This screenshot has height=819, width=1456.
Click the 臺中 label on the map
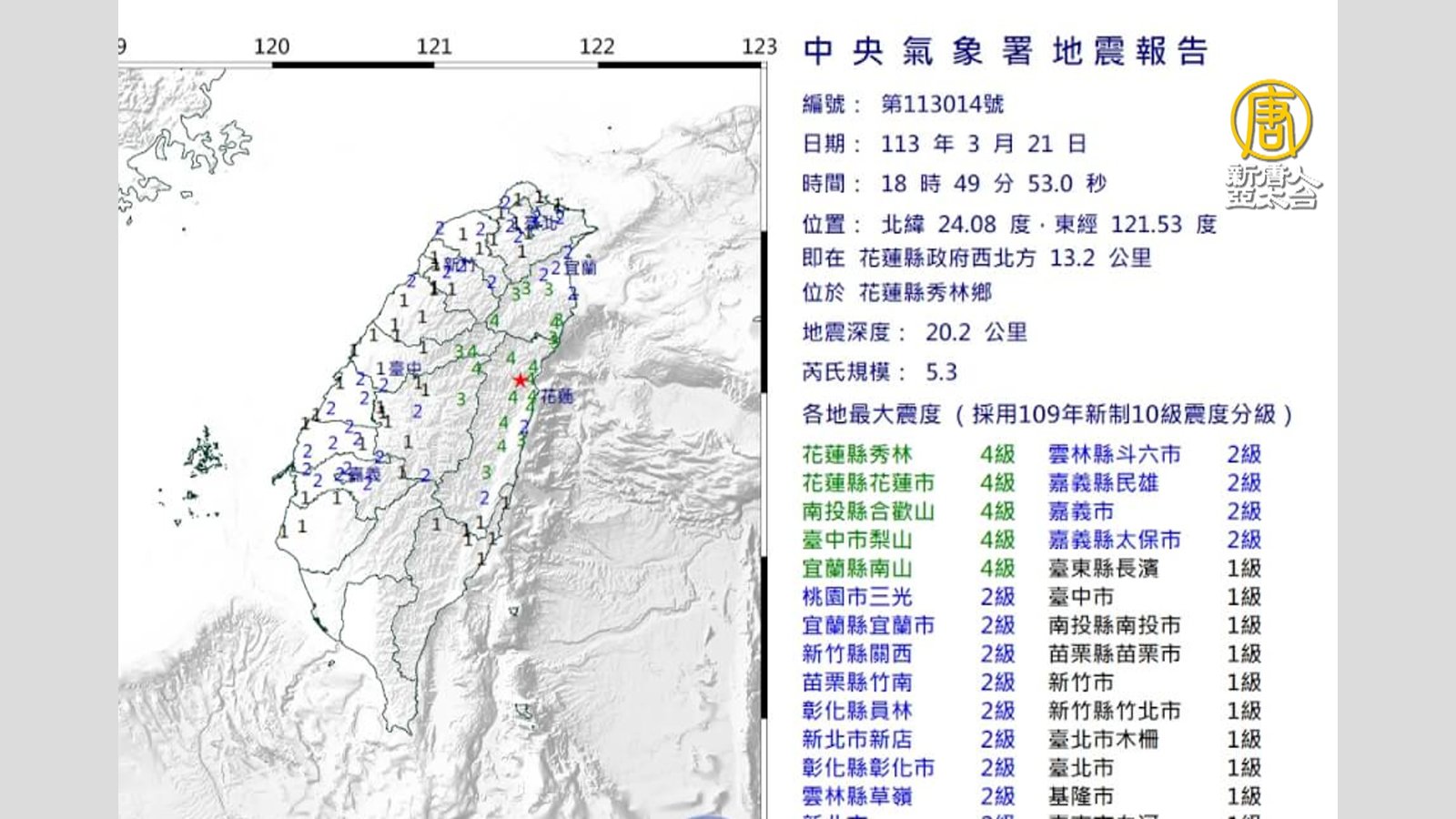coord(405,369)
